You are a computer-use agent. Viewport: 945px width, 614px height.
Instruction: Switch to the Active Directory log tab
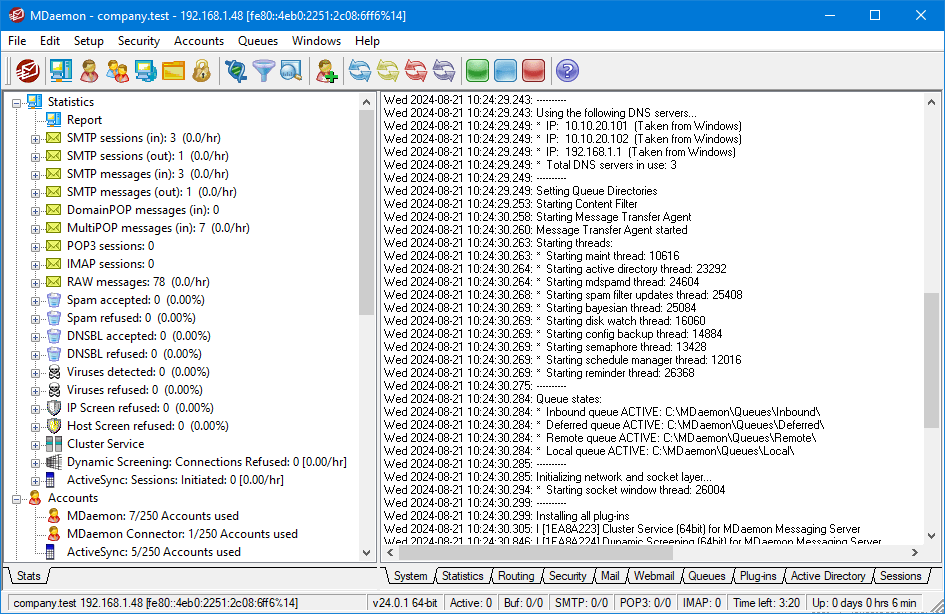tap(827, 576)
